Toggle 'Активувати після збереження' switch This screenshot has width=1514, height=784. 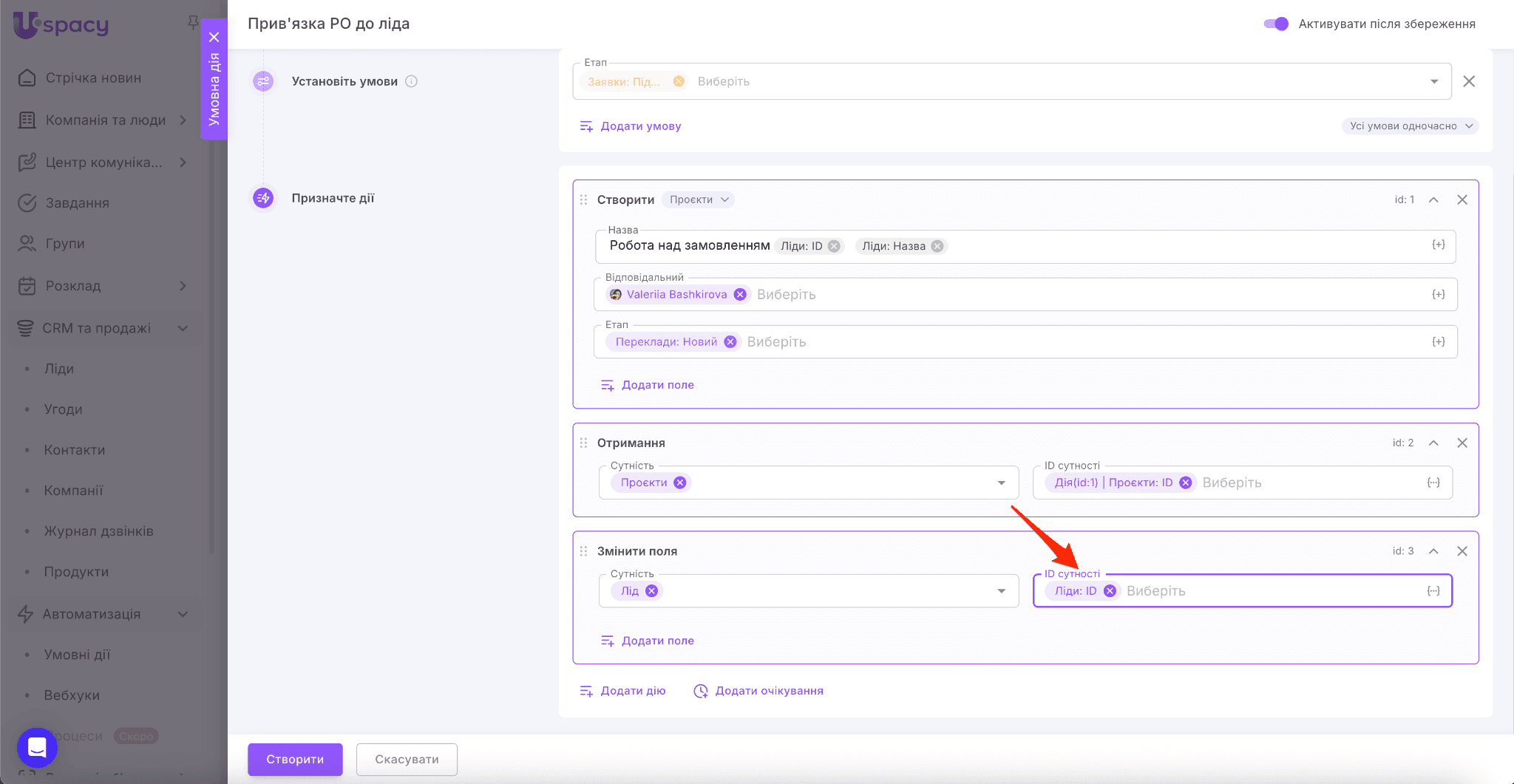(1276, 24)
